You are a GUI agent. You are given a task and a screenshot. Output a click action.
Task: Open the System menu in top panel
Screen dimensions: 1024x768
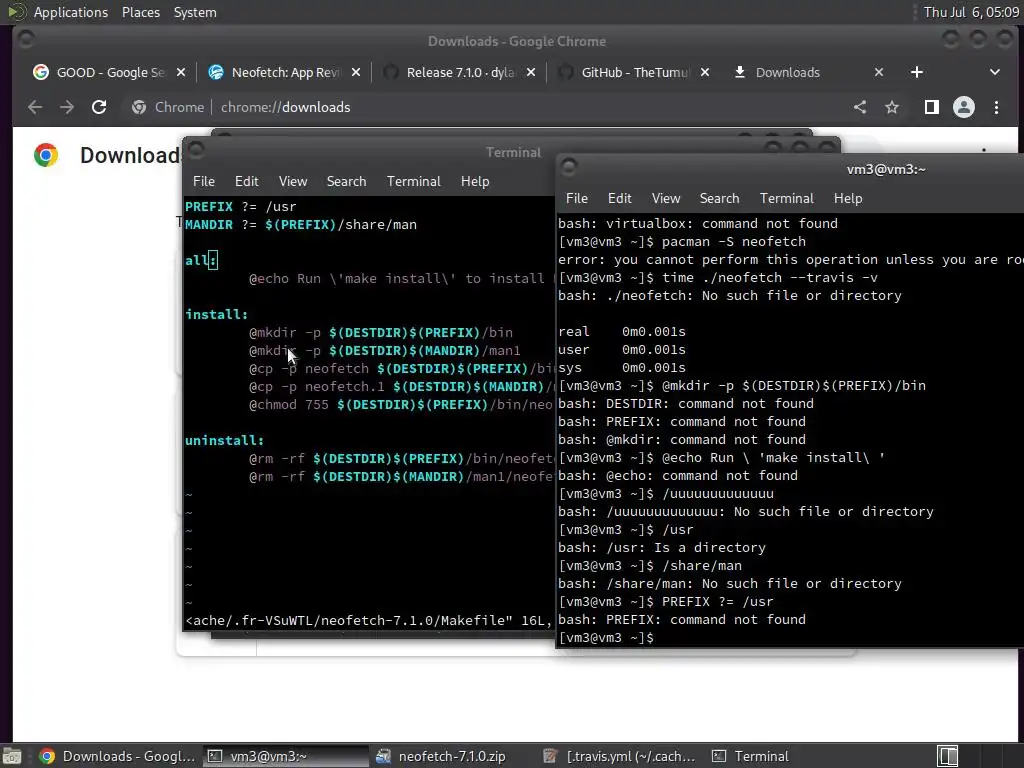(195, 12)
